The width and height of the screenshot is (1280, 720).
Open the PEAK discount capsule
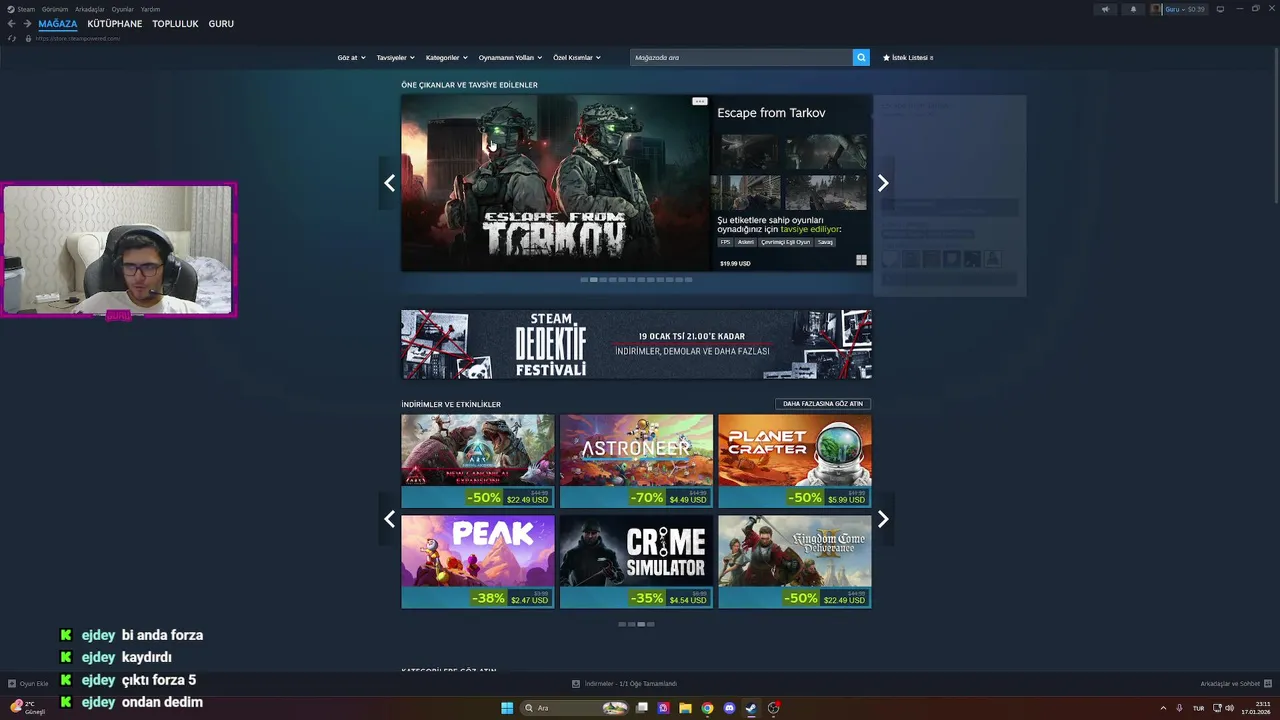(478, 562)
